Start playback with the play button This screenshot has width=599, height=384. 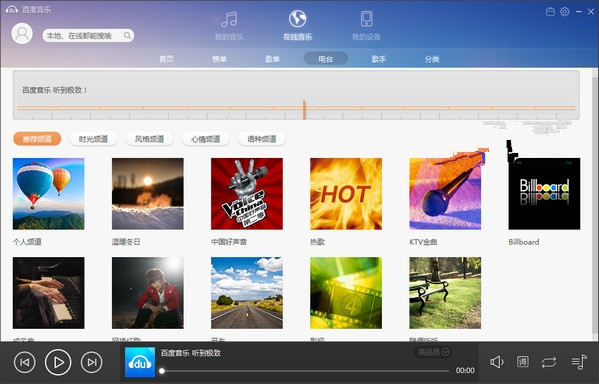tap(58, 362)
